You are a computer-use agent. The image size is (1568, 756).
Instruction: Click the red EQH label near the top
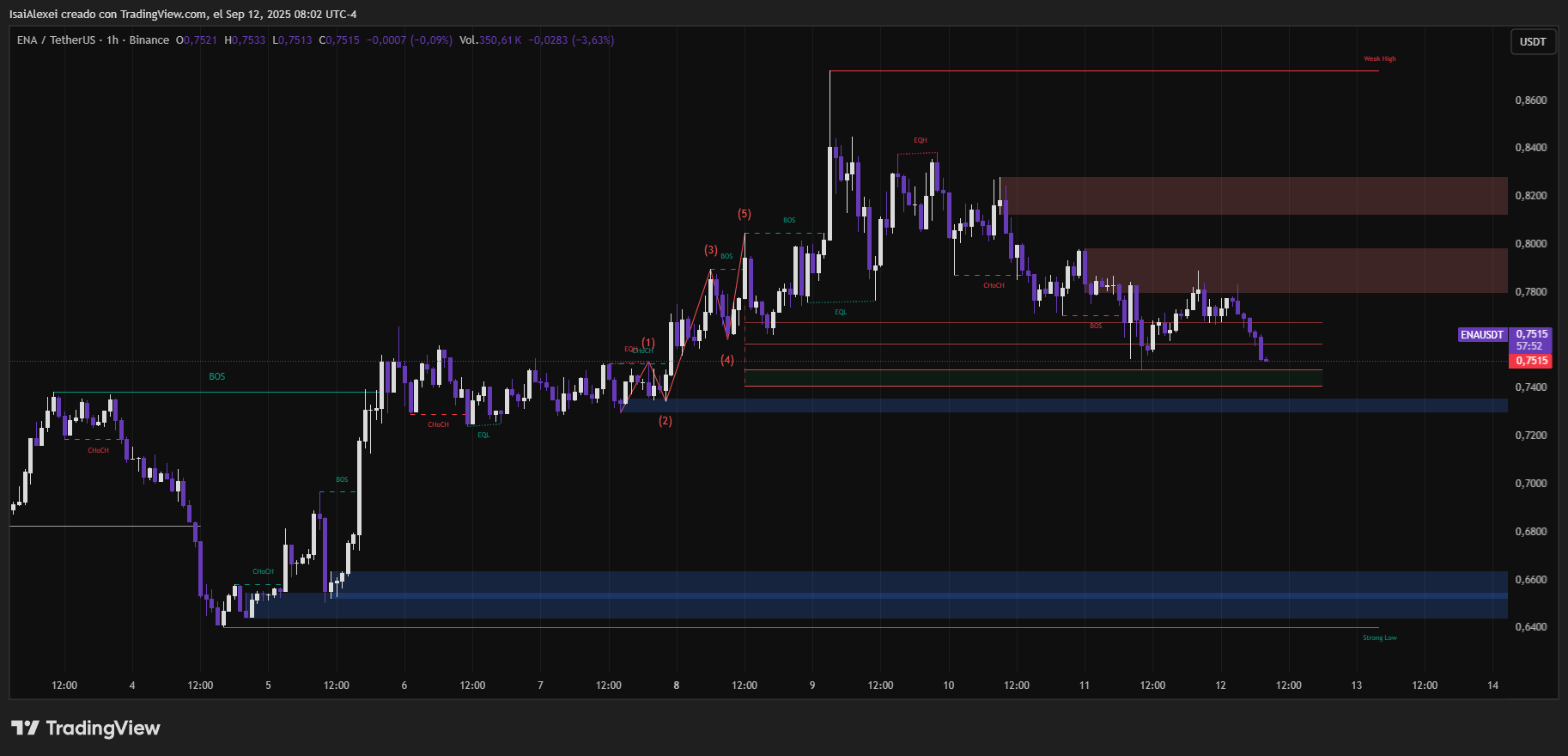920,140
